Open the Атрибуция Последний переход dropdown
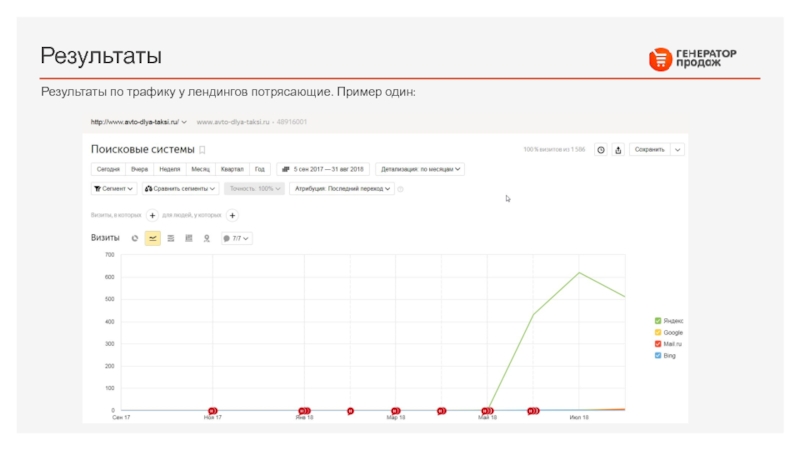Image resolution: width=800 pixels, height=450 pixels. [x=340, y=188]
